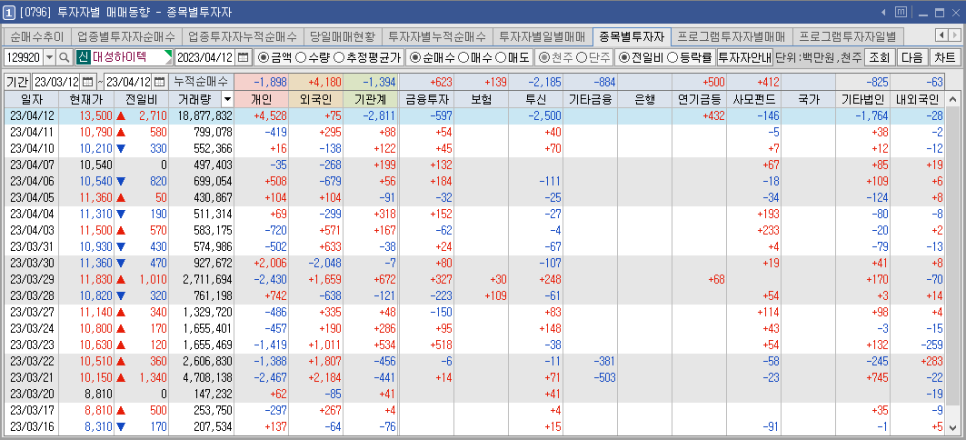The height and width of the screenshot is (440, 966).
Task: Open the period start date calendar
Action: [87, 81]
